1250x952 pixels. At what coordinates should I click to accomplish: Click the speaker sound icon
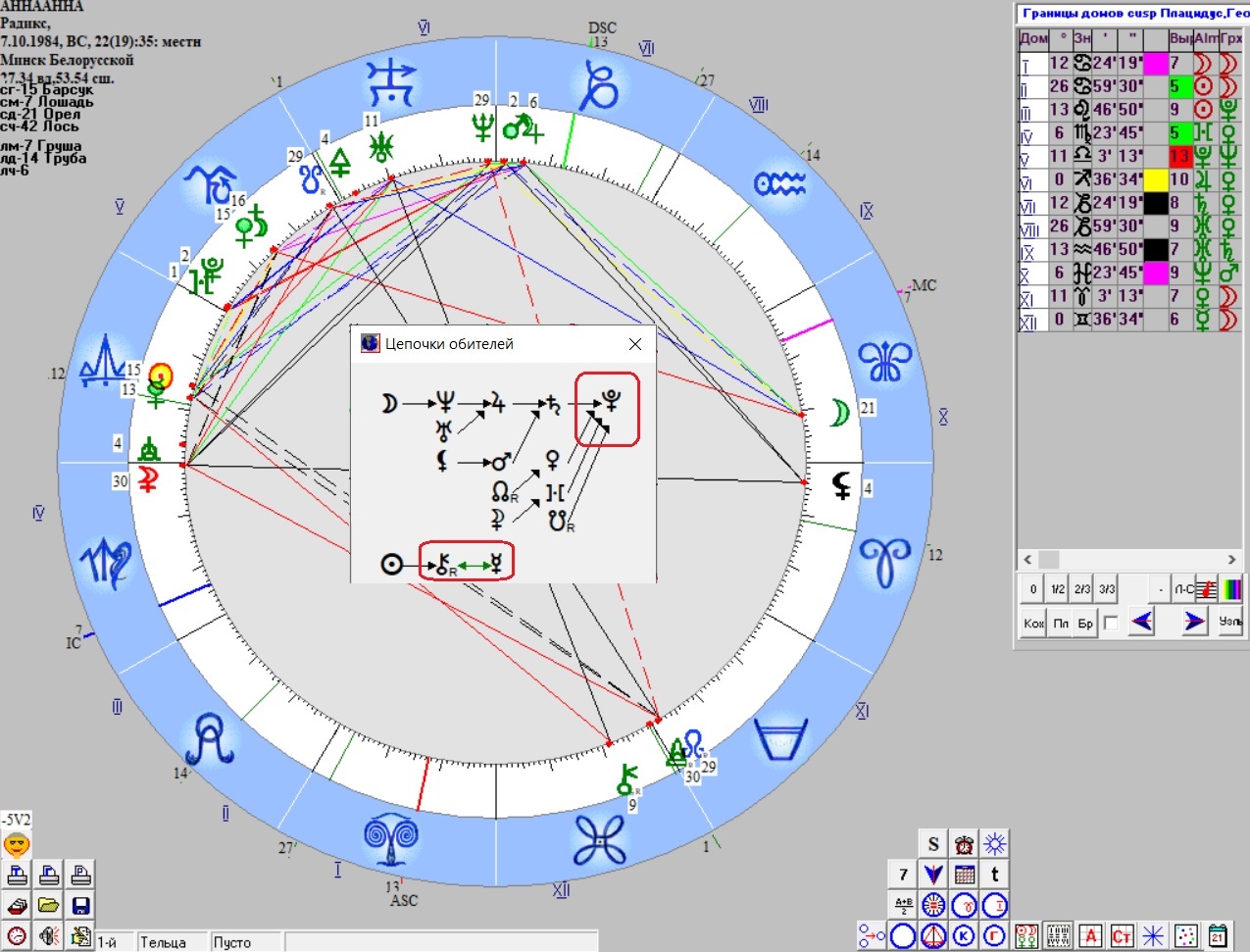49,936
